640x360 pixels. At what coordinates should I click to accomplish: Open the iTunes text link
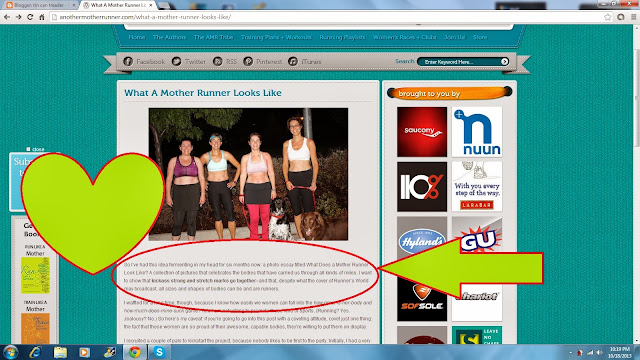coord(311,62)
